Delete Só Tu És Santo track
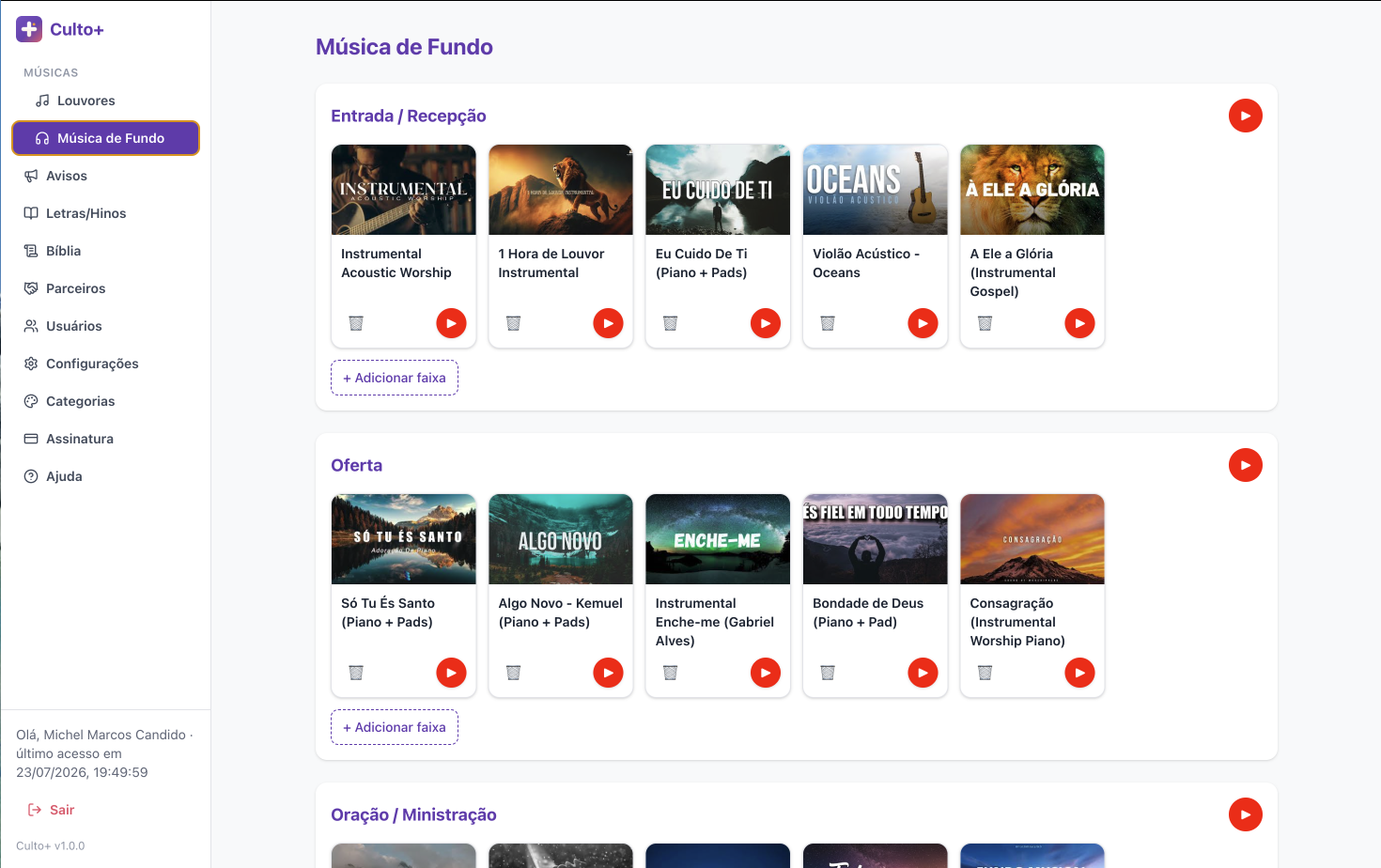 click(x=356, y=673)
